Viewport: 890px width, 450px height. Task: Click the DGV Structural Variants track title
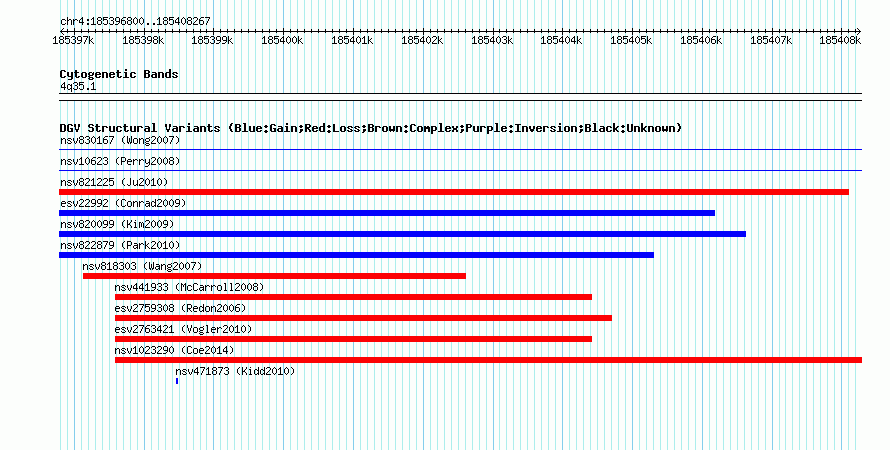(371, 128)
